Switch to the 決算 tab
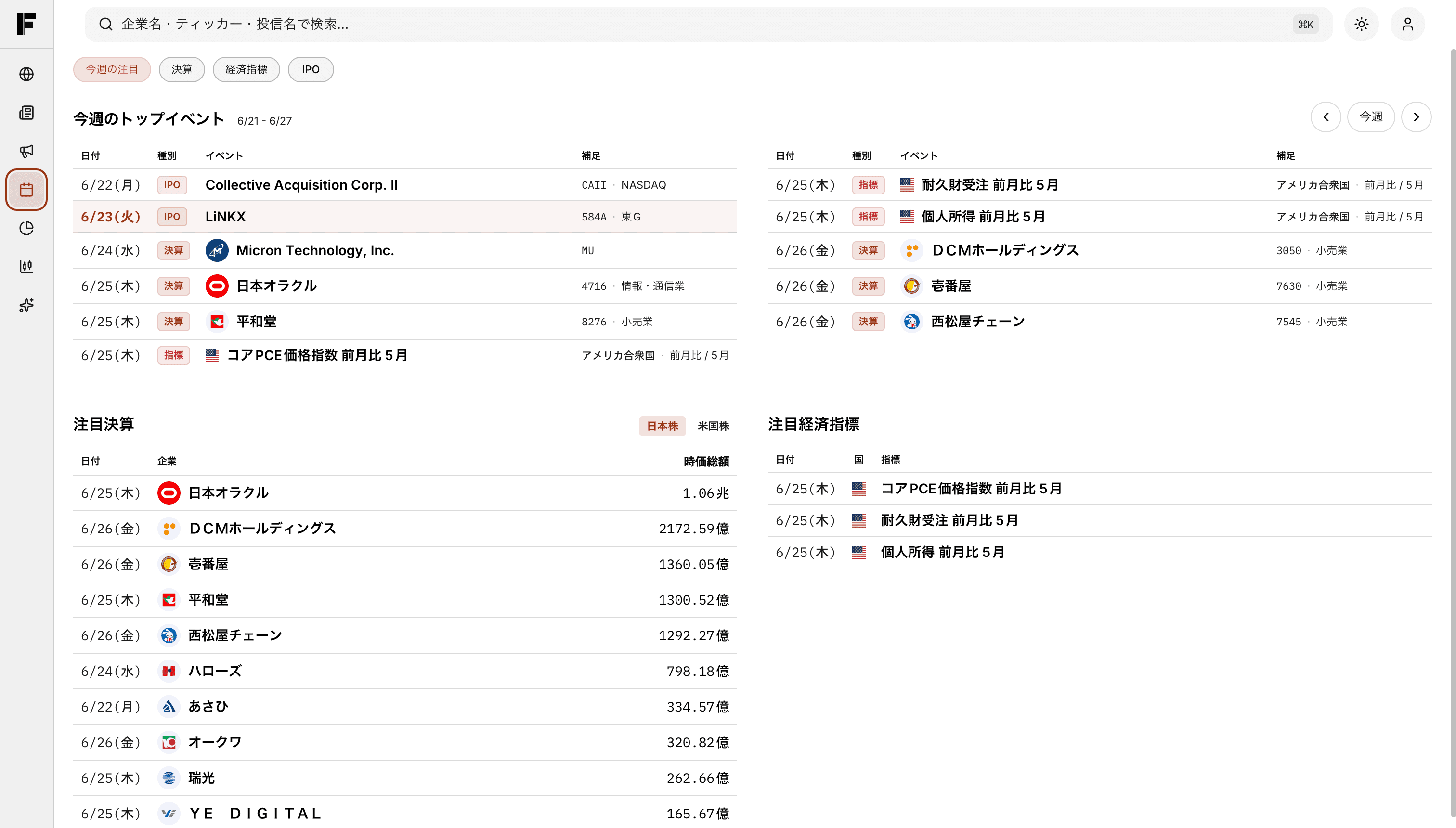Image resolution: width=1456 pixels, height=828 pixels. [x=182, y=69]
